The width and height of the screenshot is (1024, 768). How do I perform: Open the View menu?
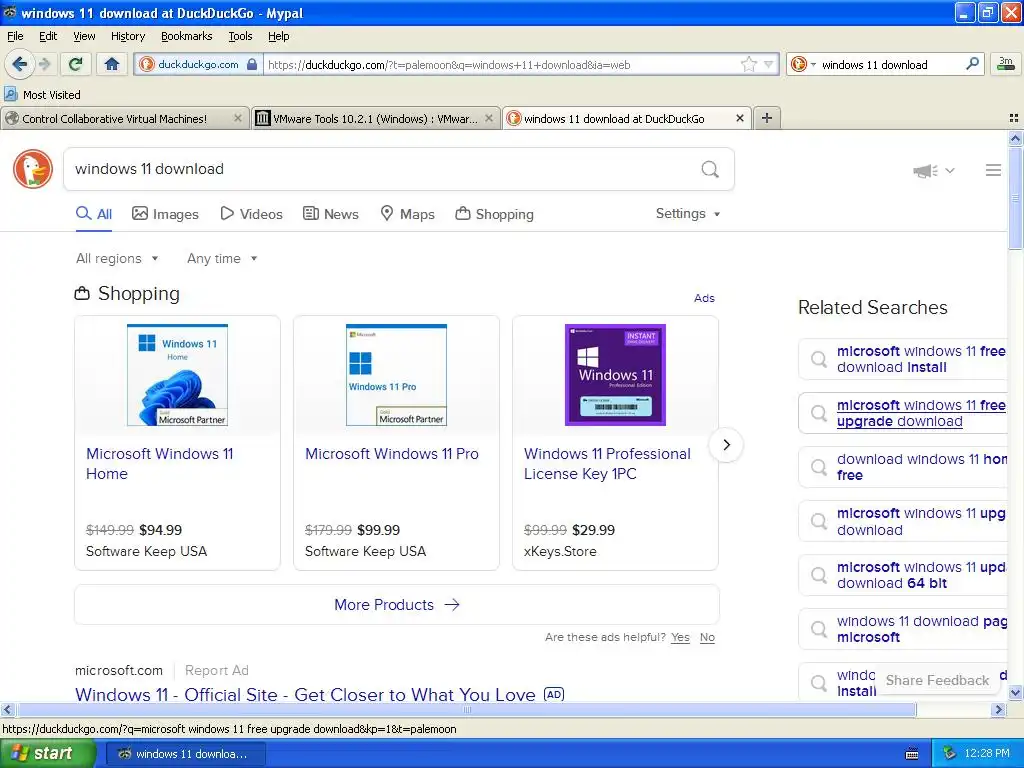click(84, 36)
